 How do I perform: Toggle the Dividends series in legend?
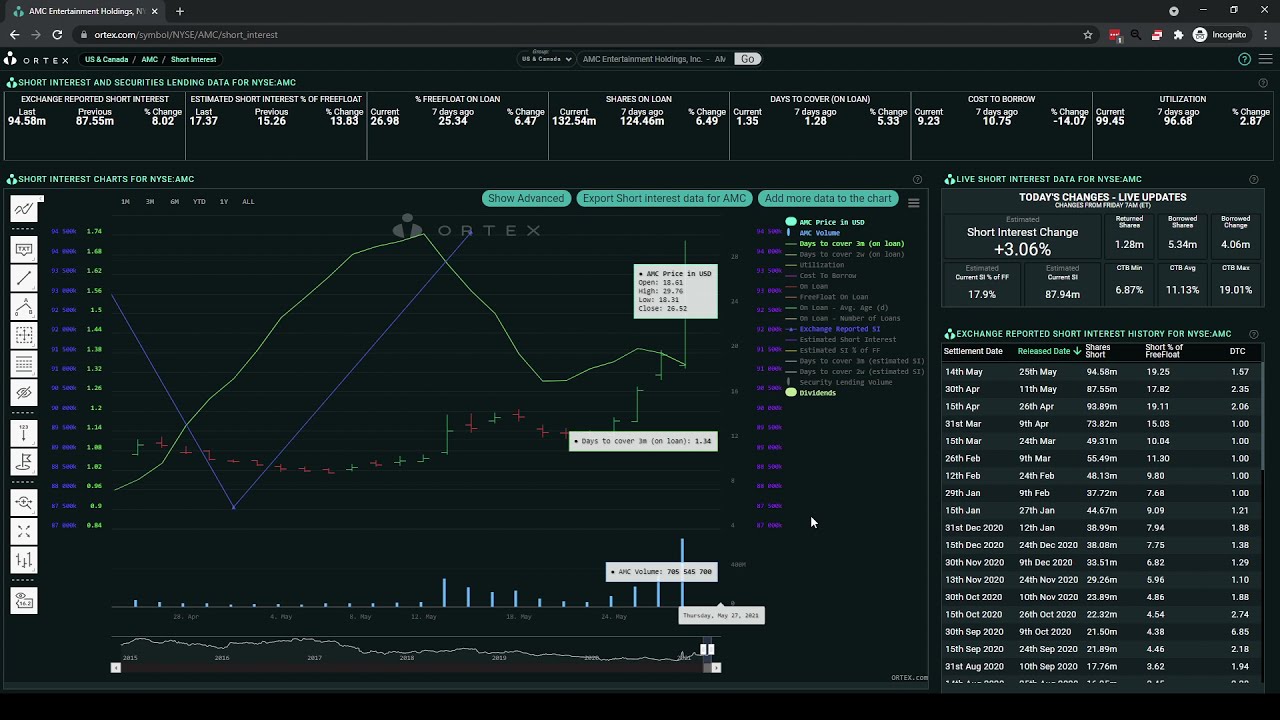[x=817, y=393]
